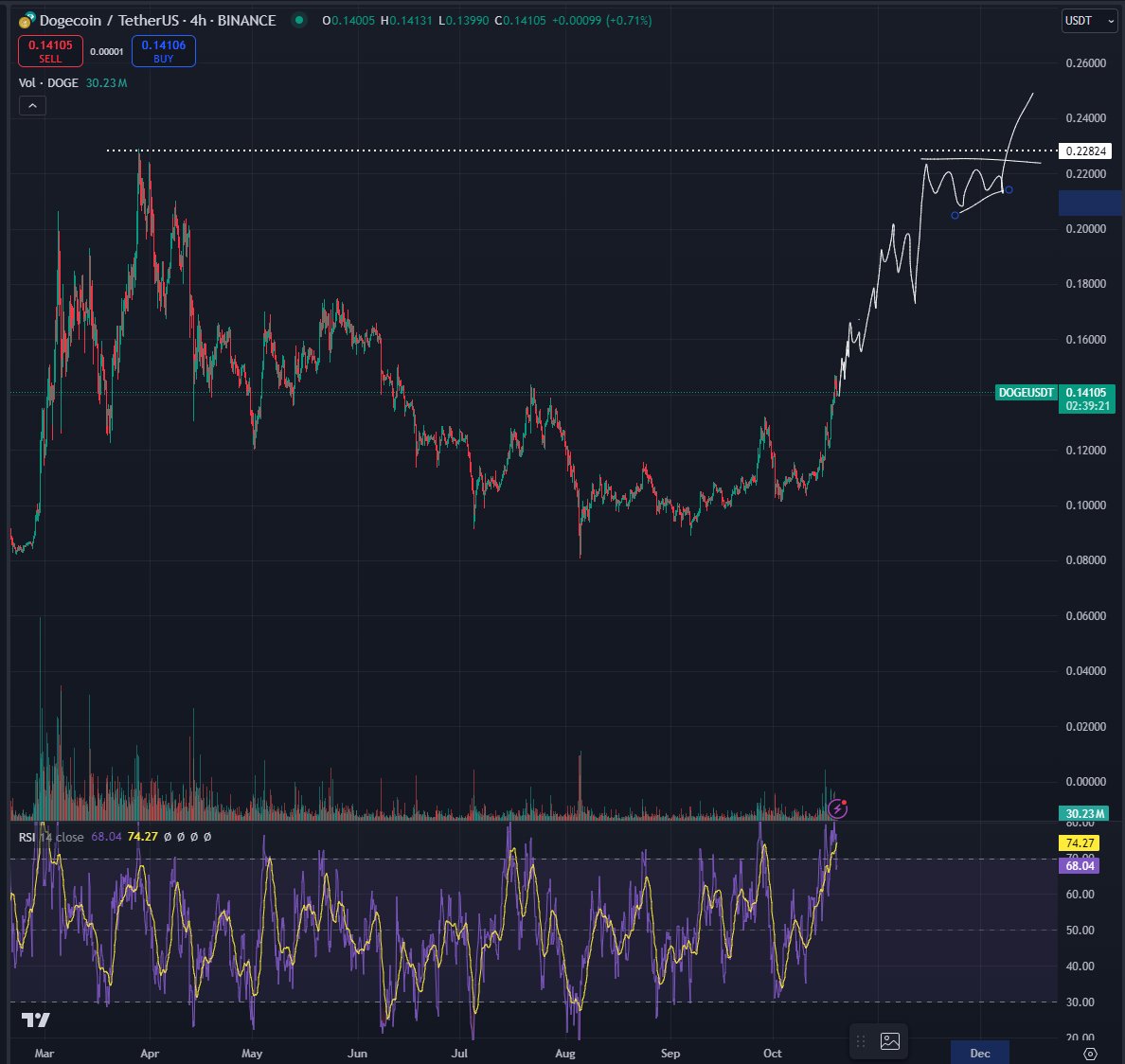
Task: Collapse the indicator legend with chevron
Action: pyautogui.click(x=32, y=106)
